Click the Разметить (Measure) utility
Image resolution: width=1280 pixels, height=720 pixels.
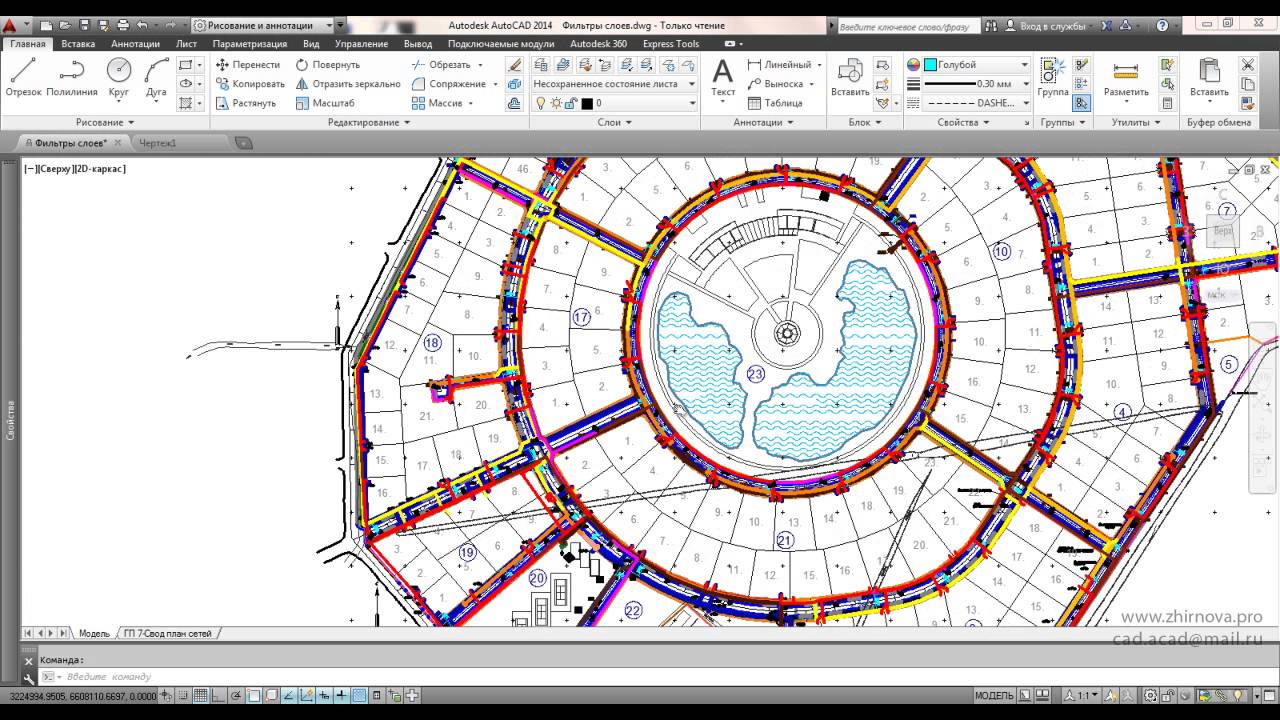tap(1126, 78)
